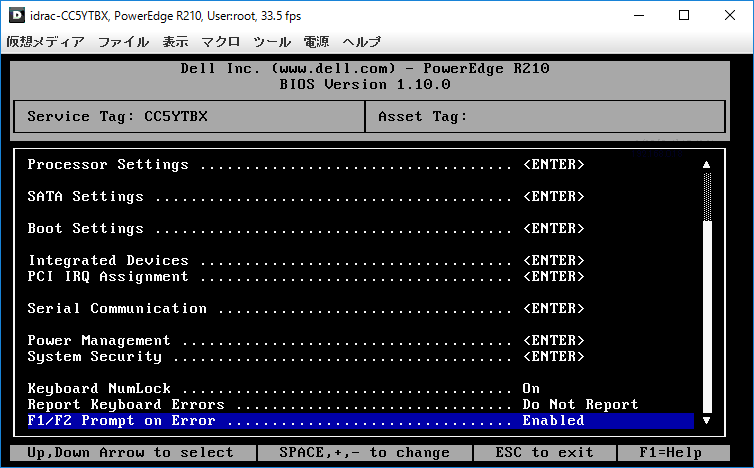This screenshot has height=468, width=754.
Task: Click <ENTER> next to Boot Settings
Action: (x=553, y=228)
